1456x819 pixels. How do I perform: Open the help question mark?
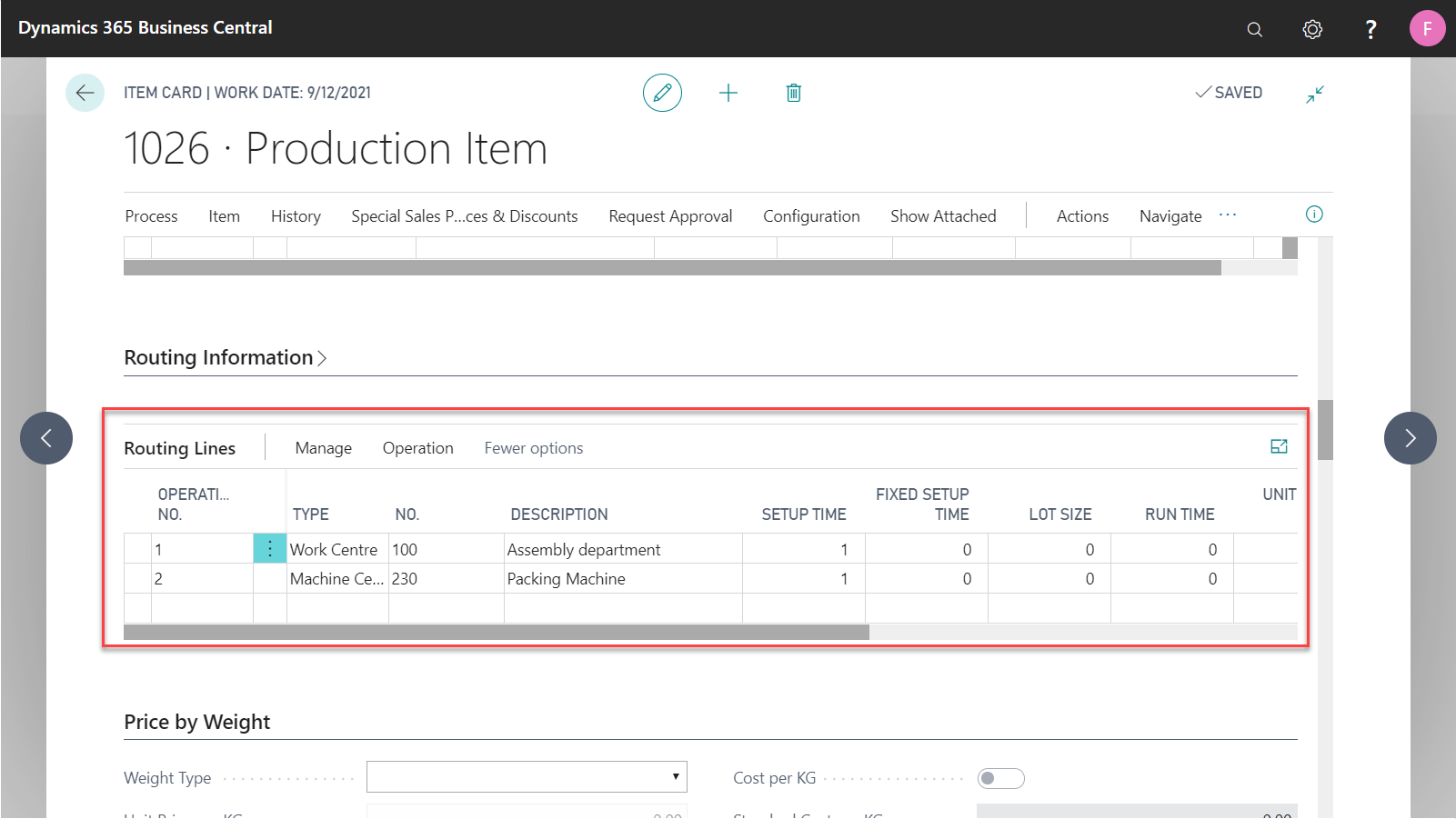coord(1371,29)
